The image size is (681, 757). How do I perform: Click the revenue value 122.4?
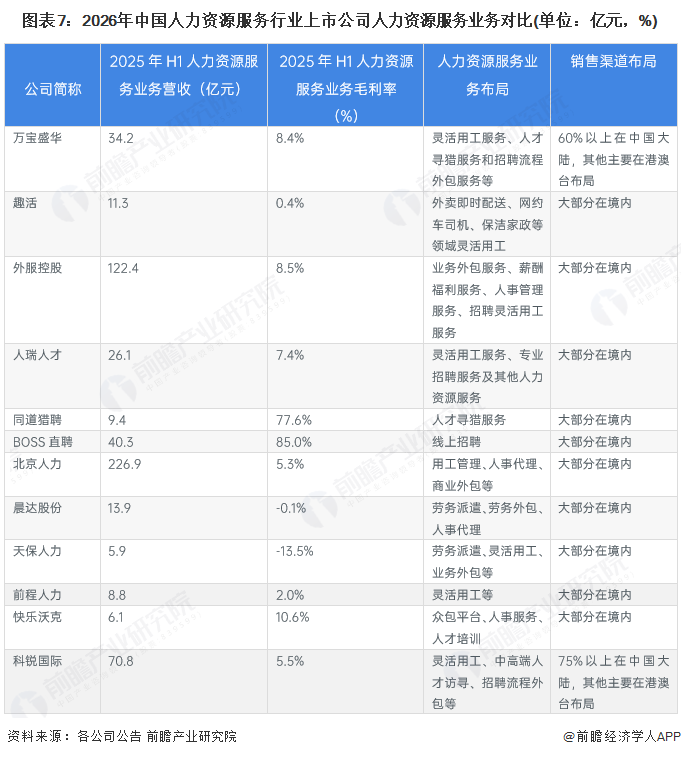(123, 268)
